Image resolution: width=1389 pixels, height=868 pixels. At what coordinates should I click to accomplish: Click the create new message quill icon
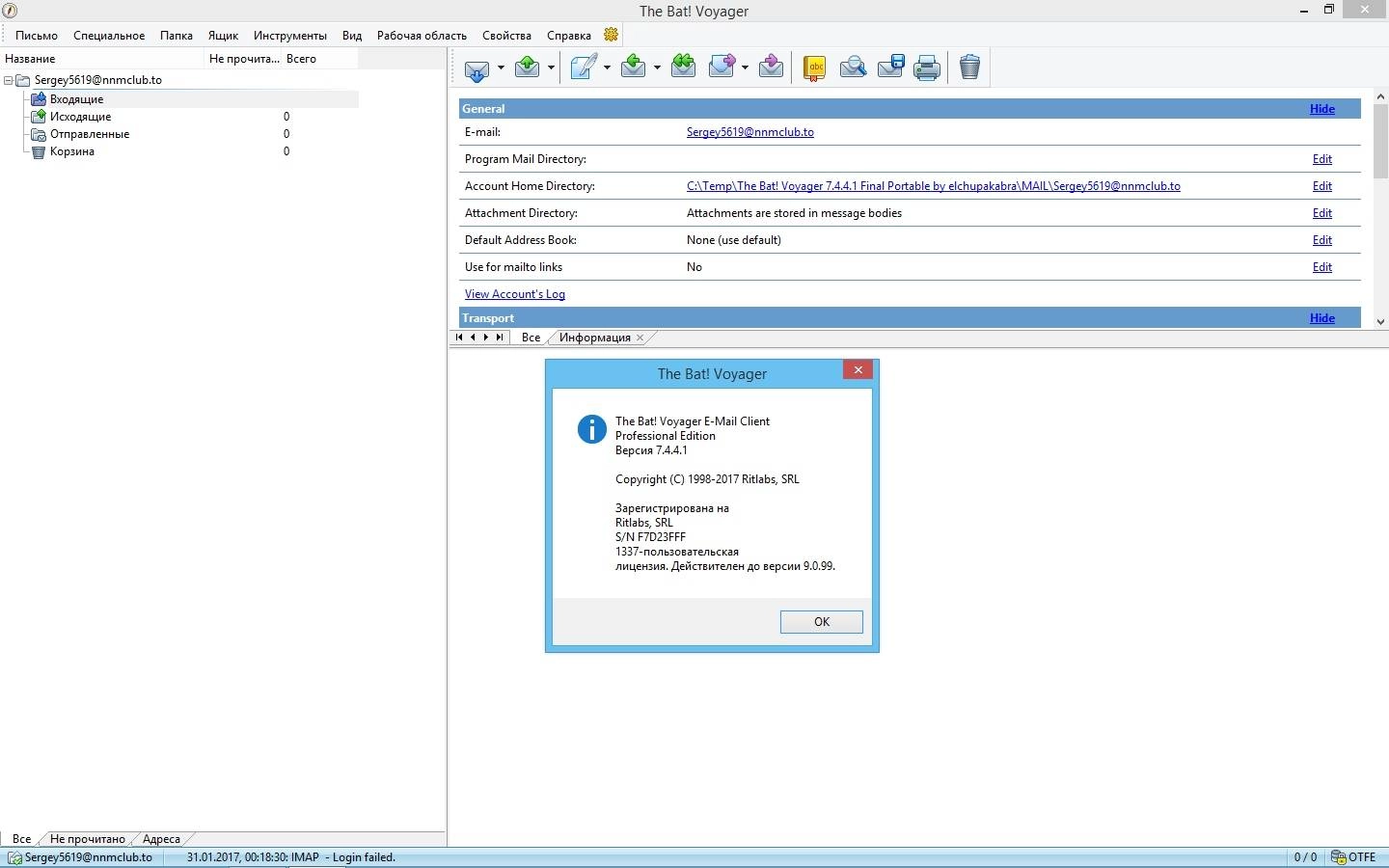[x=584, y=67]
